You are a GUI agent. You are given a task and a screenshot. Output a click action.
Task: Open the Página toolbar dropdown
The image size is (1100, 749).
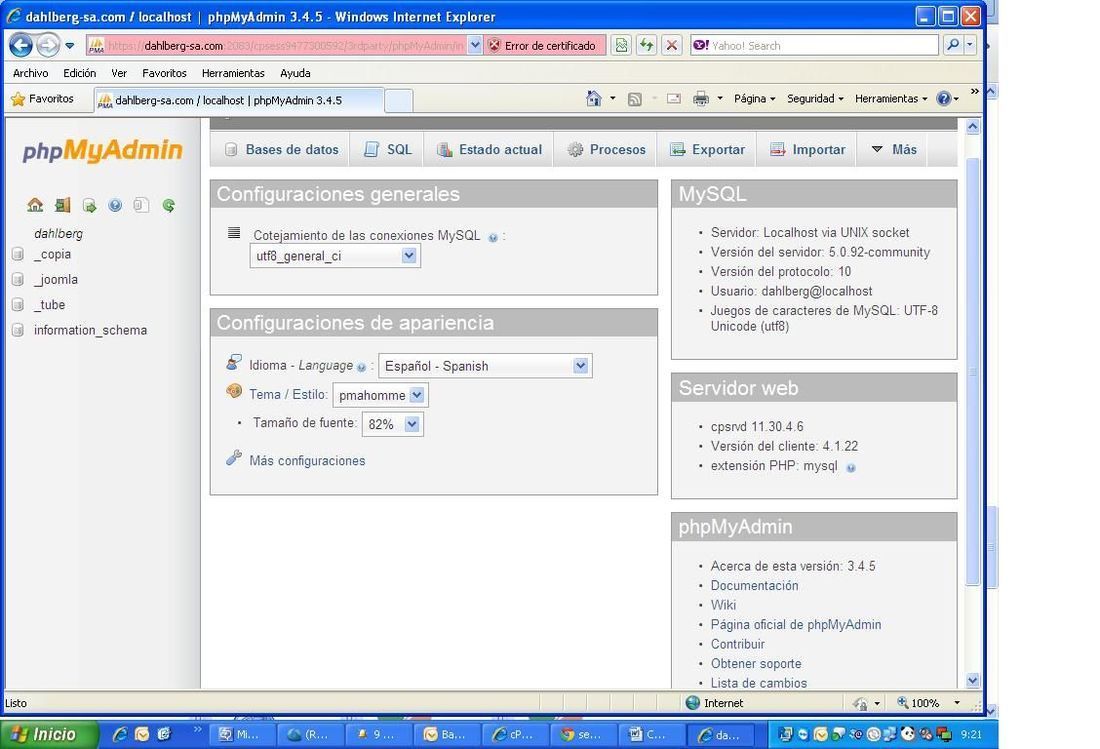pyautogui.click(x=754, y=99)
